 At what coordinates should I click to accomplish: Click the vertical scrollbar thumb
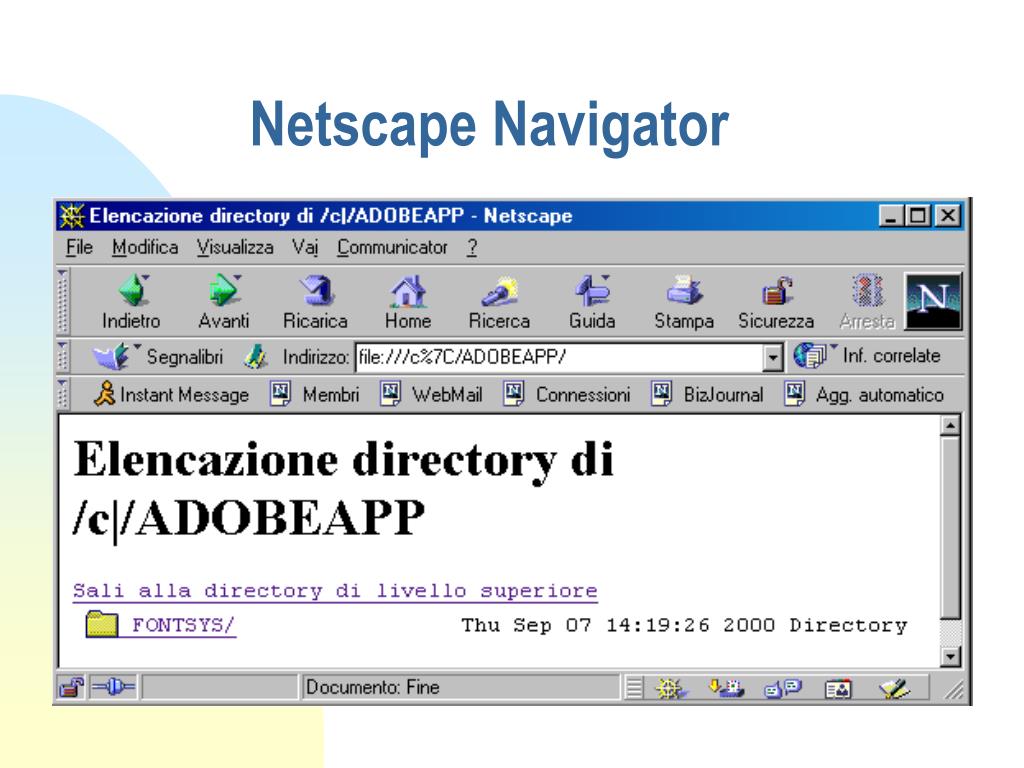pyautogui.click(x=950, y=527)
